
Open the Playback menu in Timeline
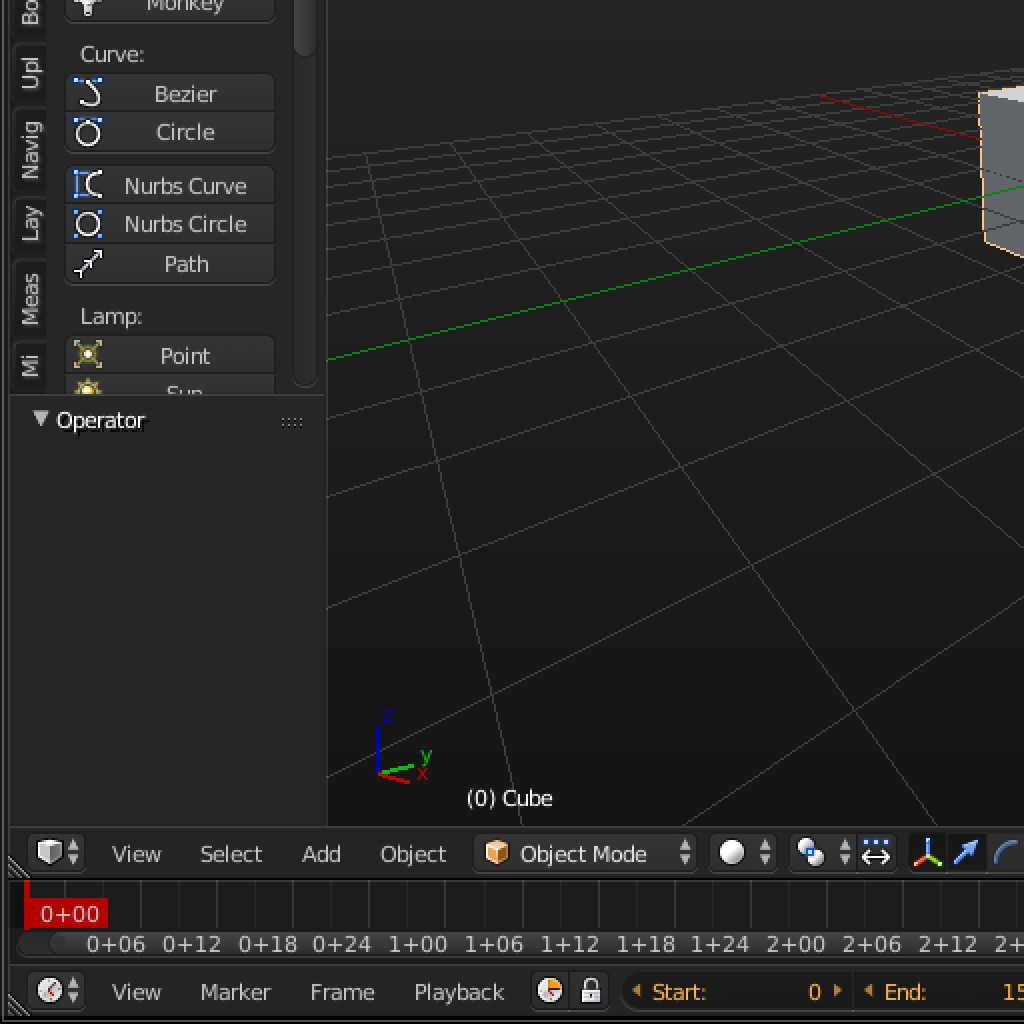click(x=458, y=991)
